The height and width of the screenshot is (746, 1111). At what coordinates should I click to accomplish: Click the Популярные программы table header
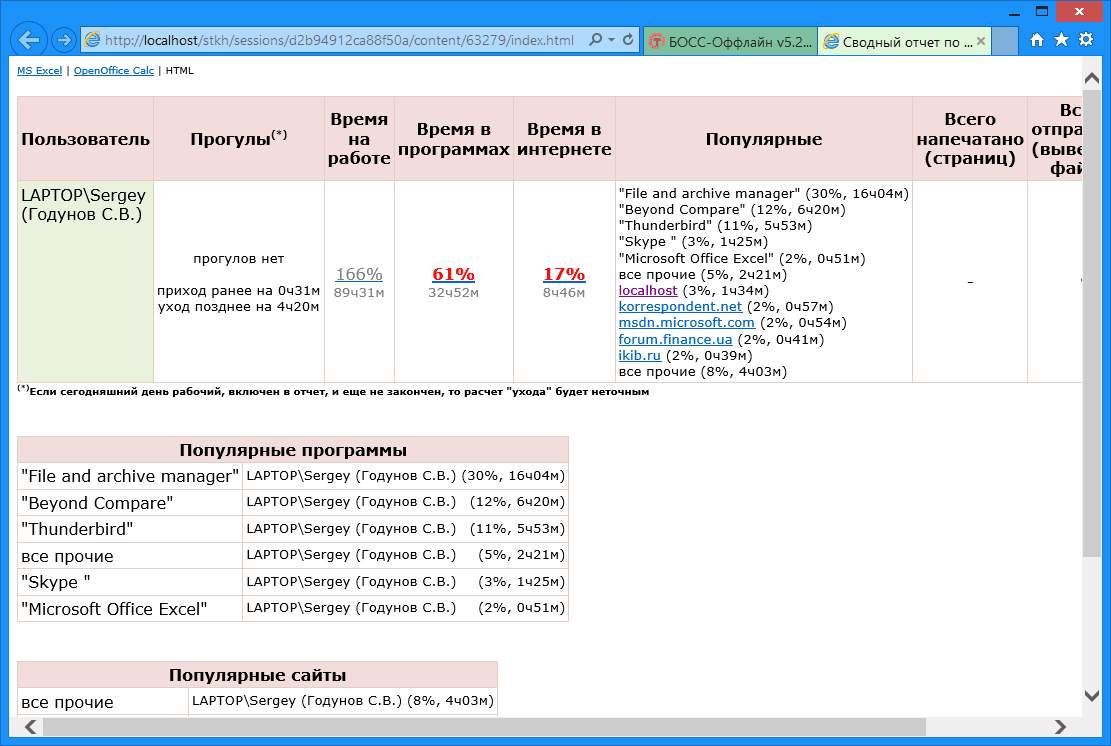pos(293,450)
